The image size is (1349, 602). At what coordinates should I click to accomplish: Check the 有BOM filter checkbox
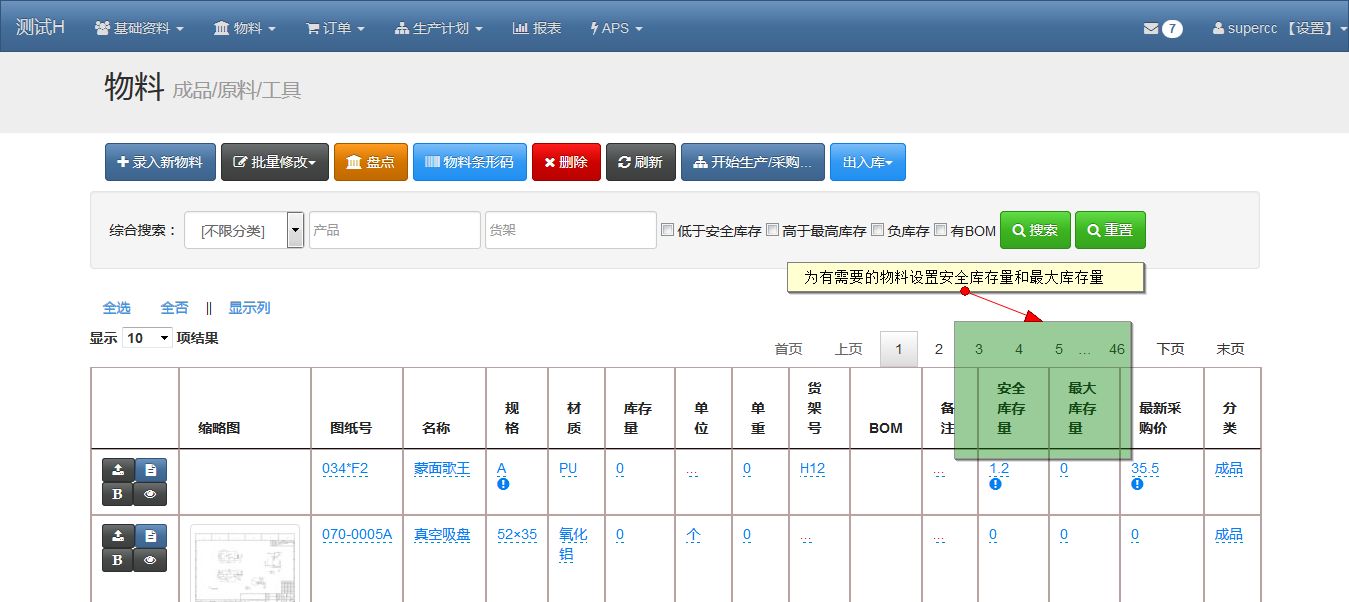(940, 230)
